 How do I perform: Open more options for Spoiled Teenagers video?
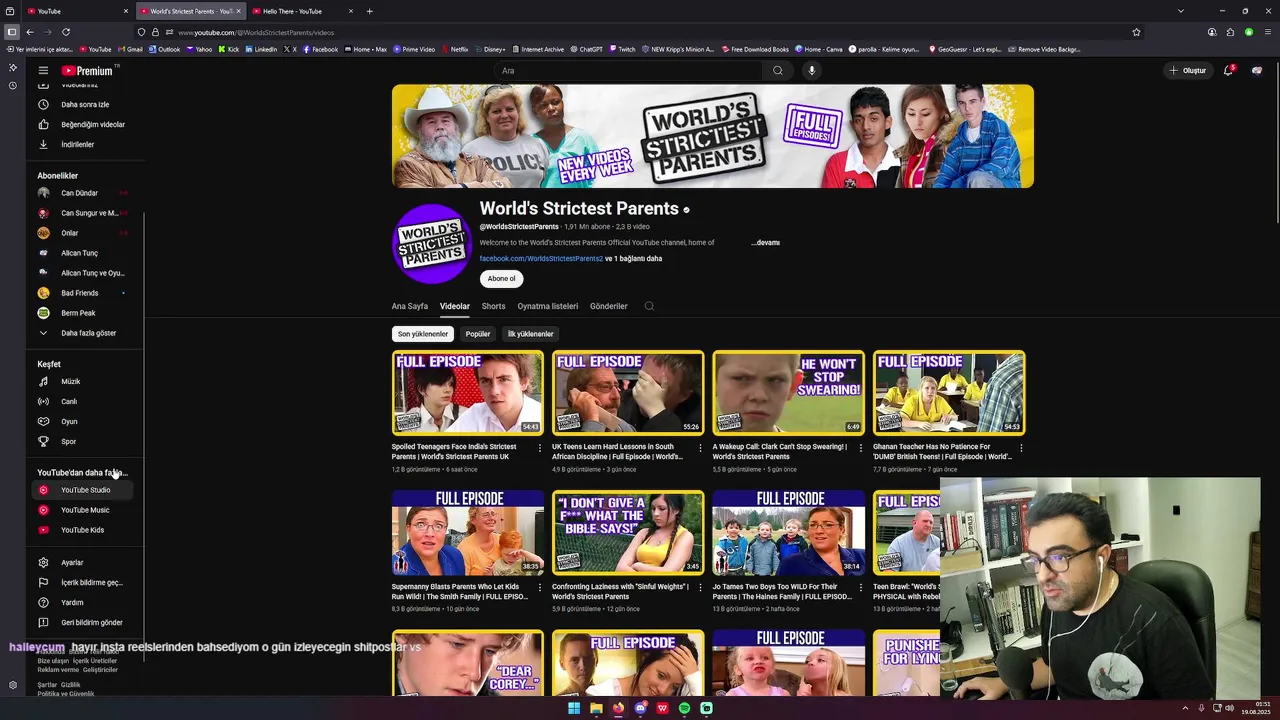click(x=540, y=448)
